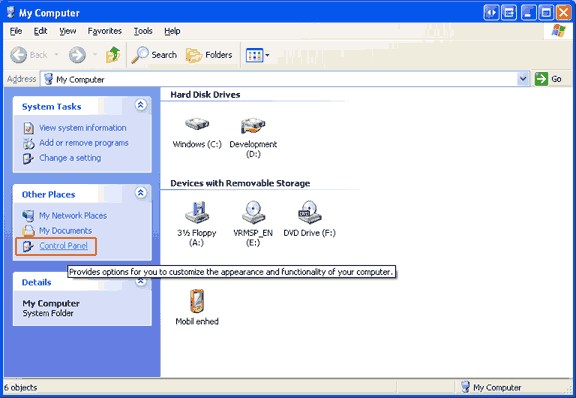Click the System Tasks header title
The image size is (576, 398).
51,107
